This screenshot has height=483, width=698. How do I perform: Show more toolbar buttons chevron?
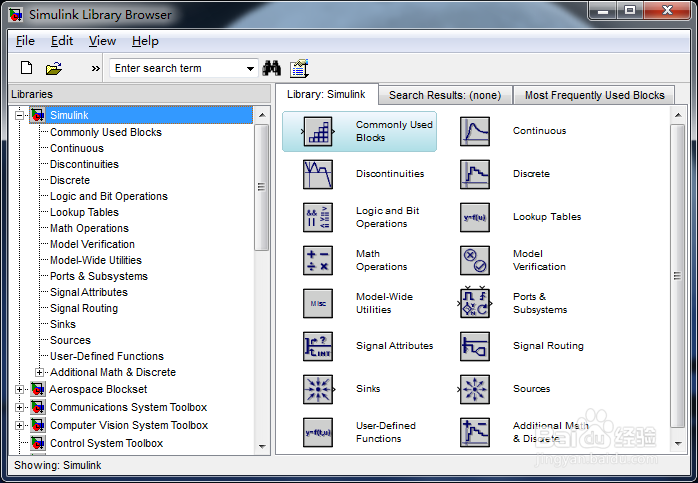[95, 69]
